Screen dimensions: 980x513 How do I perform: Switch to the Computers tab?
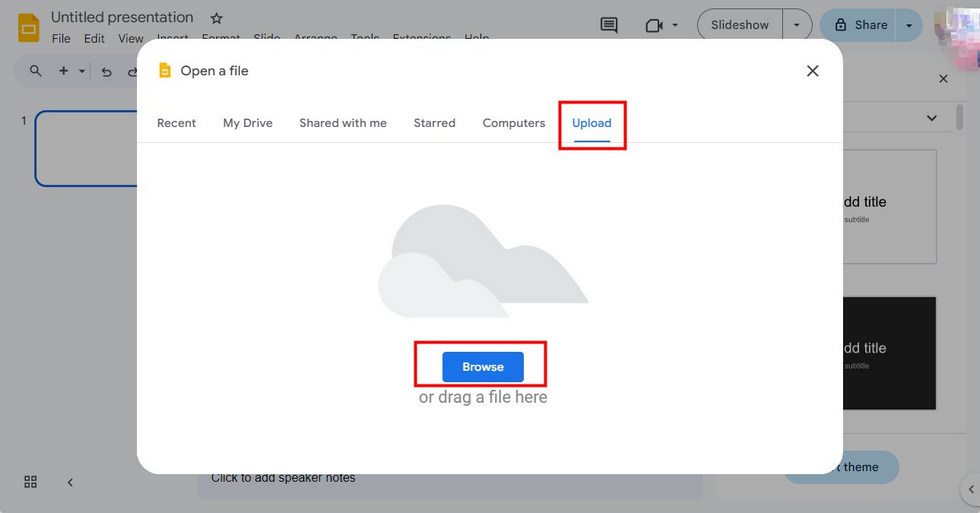(x=514, y=123)
